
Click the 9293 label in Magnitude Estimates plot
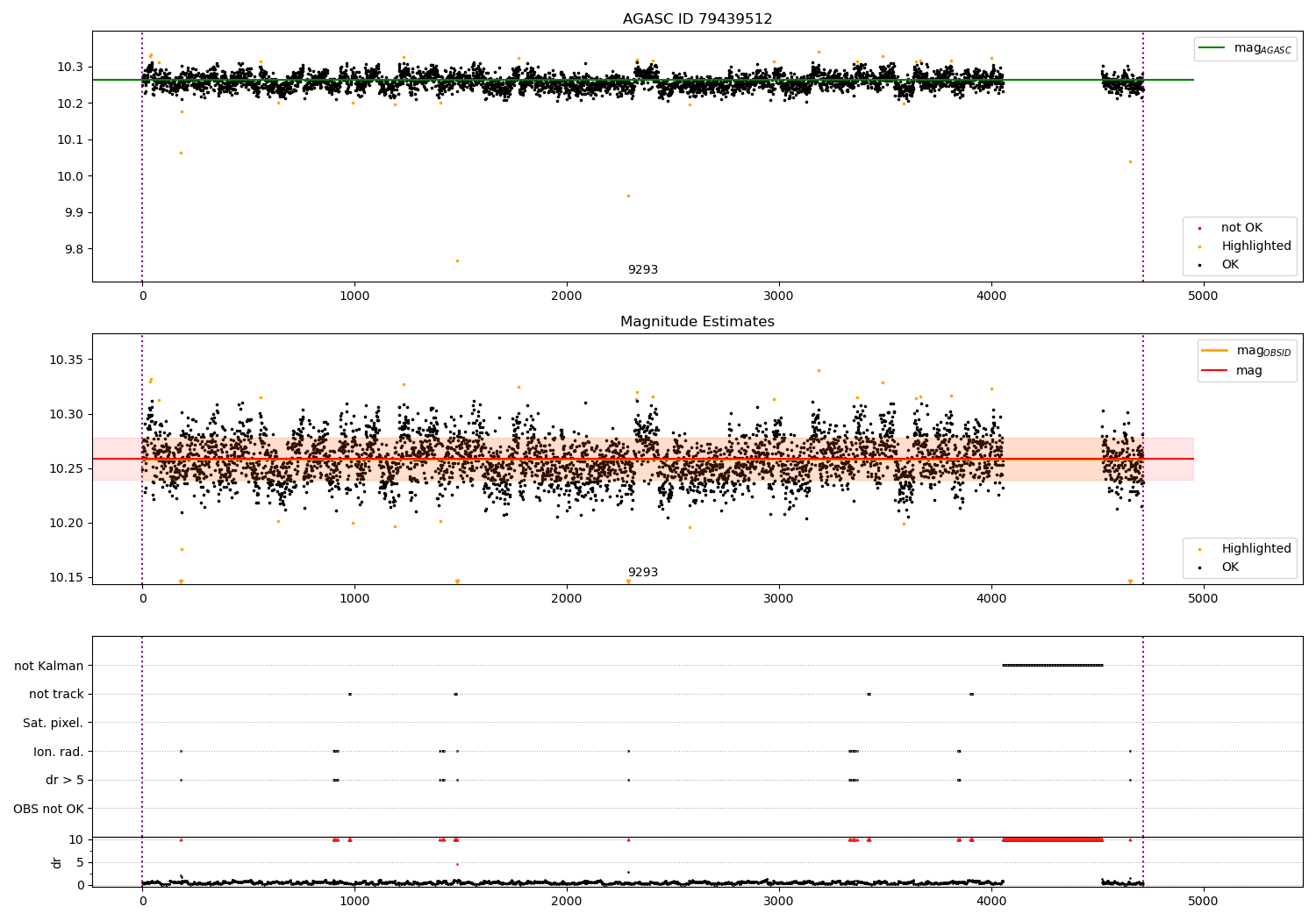[642, 573]
